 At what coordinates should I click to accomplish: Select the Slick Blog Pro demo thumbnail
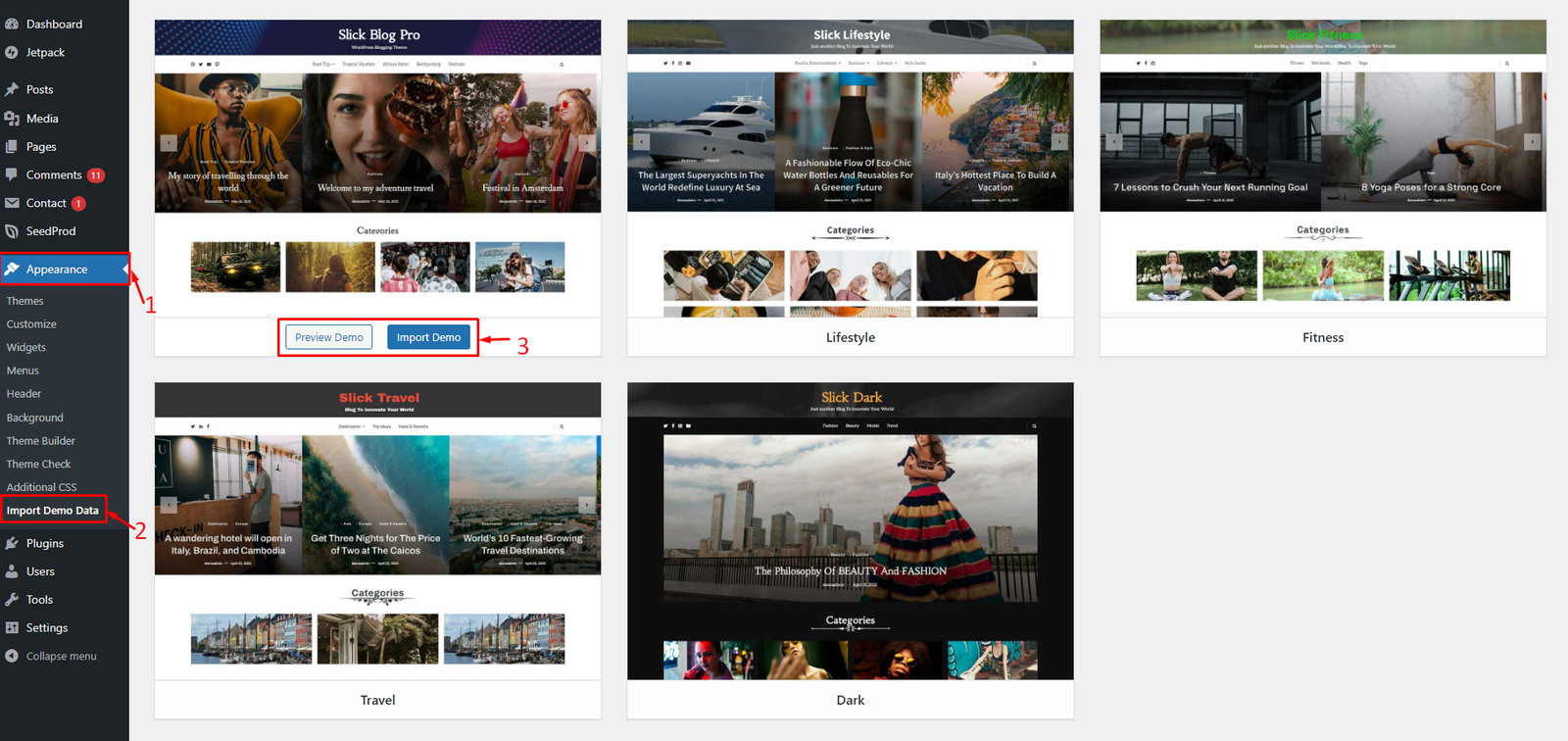377,169
